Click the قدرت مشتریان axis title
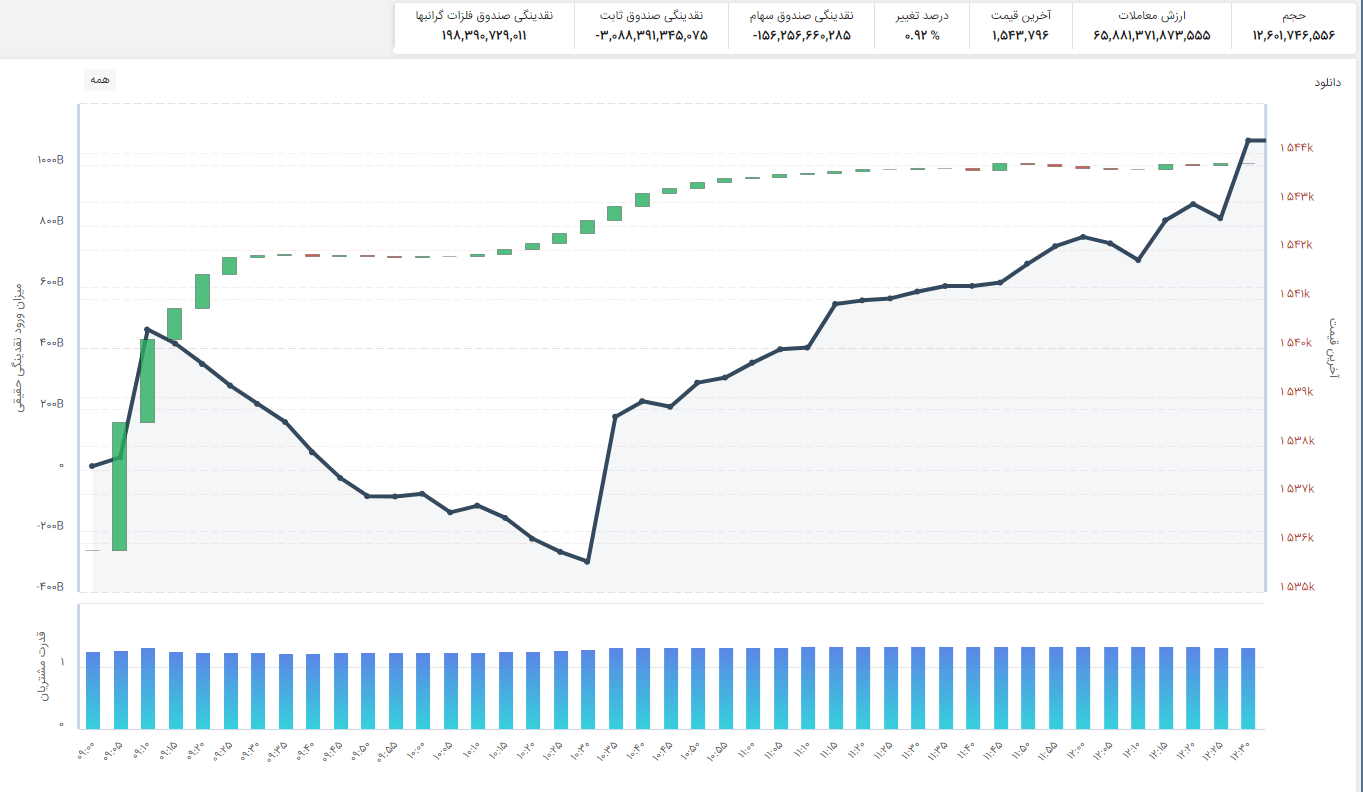This screenshot has height=792, width=1363. [41, 667]
